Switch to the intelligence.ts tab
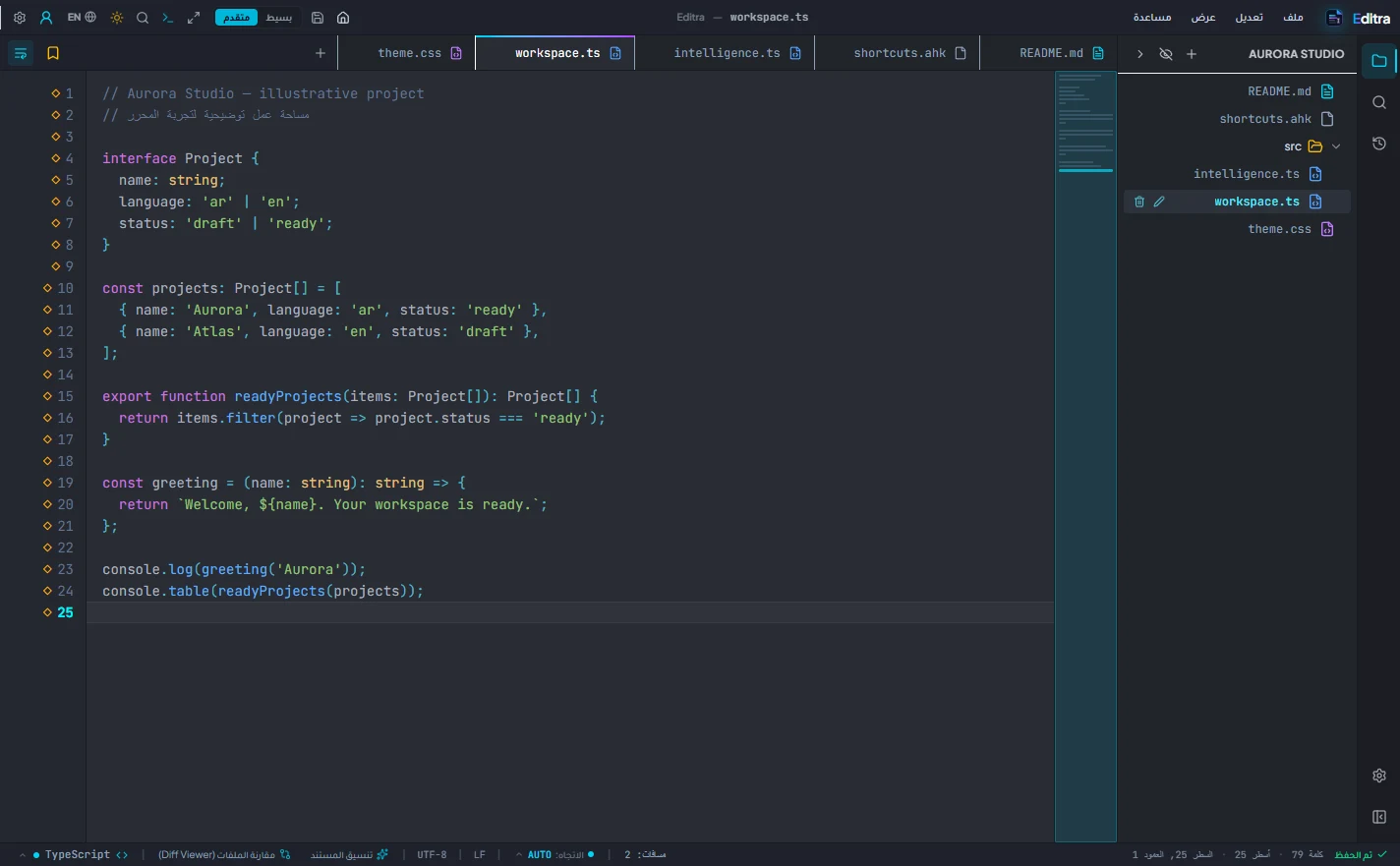Screen dimensions: 1400x866 point(726,53)
